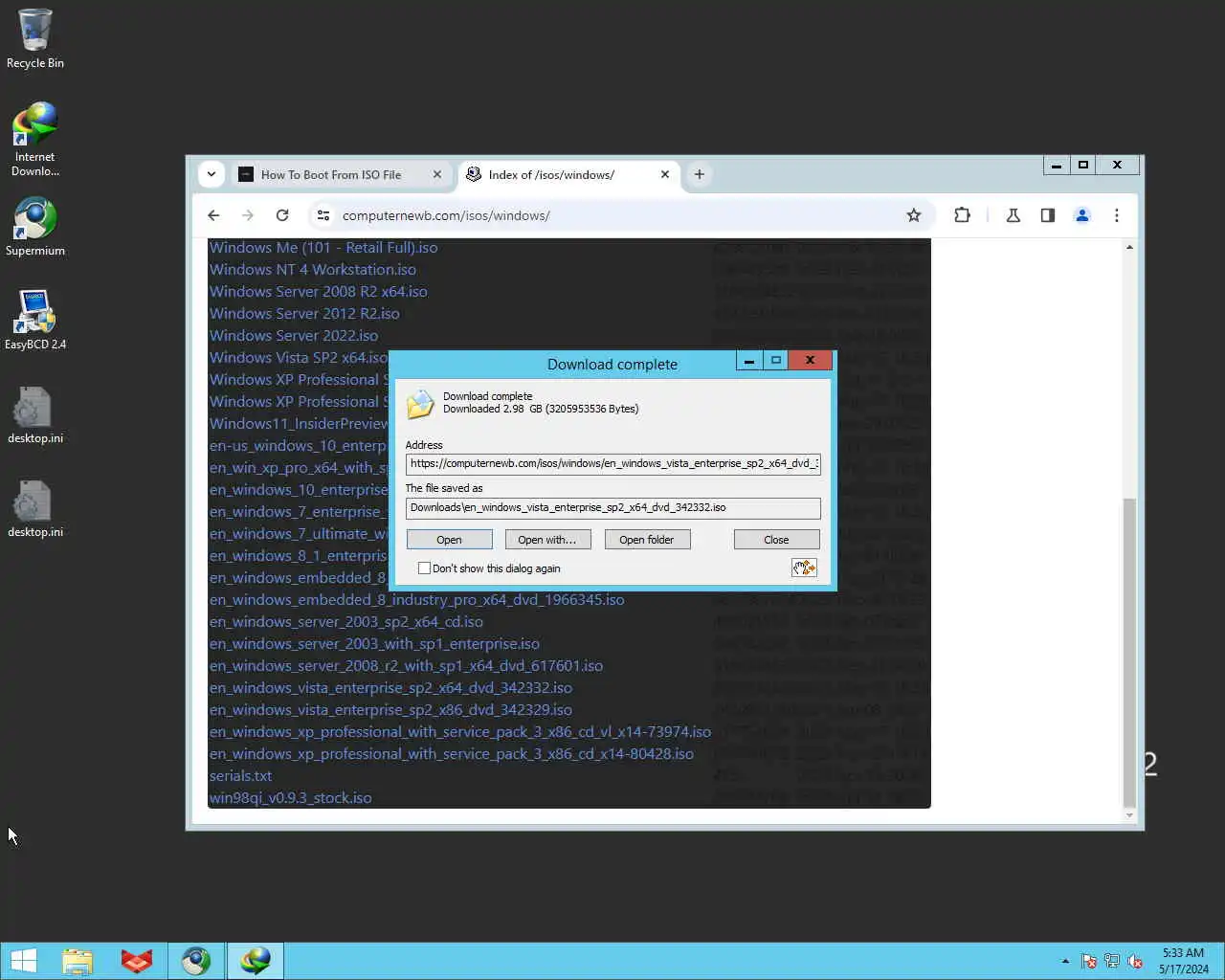Open the XP professional vl_x14-73974.iso link

(460, 732)
